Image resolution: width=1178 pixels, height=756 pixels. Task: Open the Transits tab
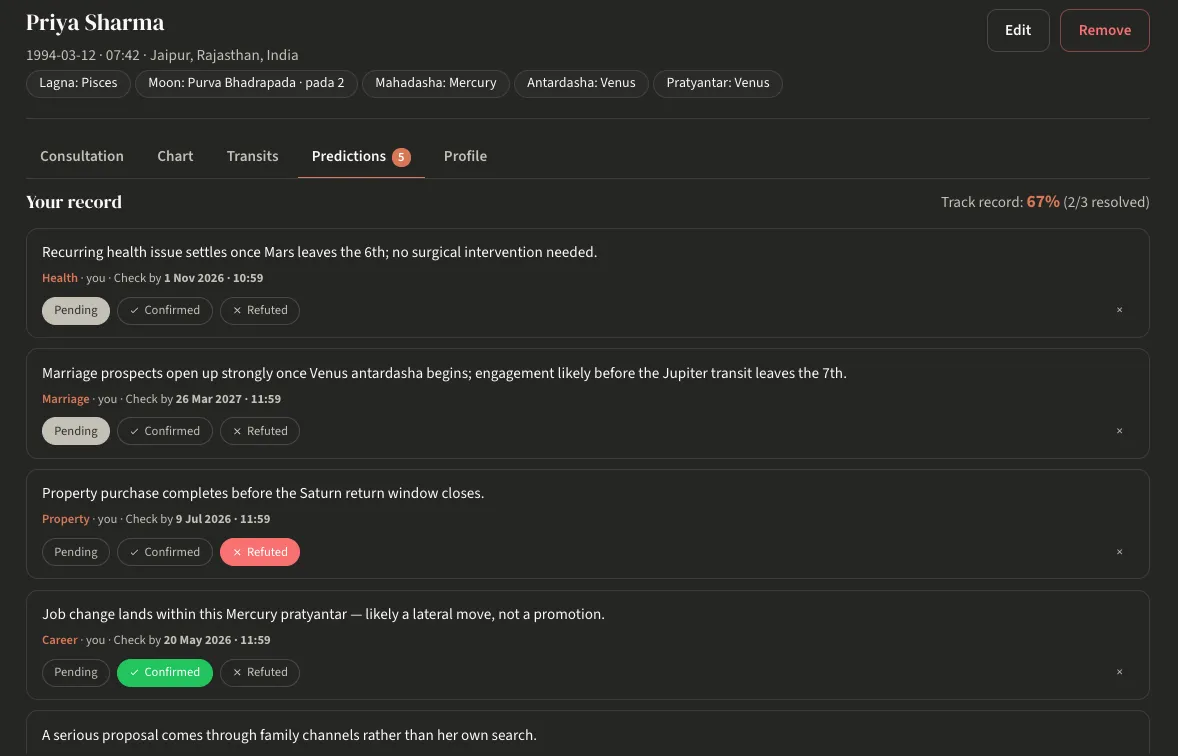[252, 156]
